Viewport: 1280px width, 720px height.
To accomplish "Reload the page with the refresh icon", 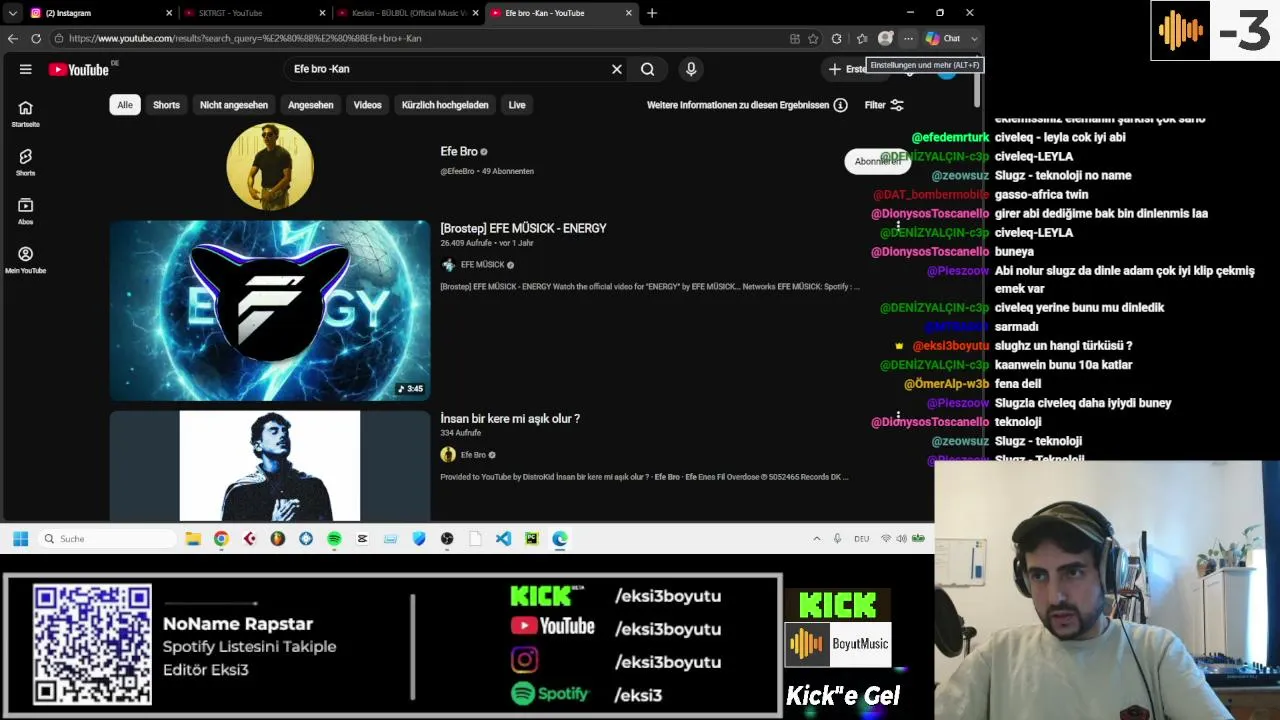I will (36, 38).
